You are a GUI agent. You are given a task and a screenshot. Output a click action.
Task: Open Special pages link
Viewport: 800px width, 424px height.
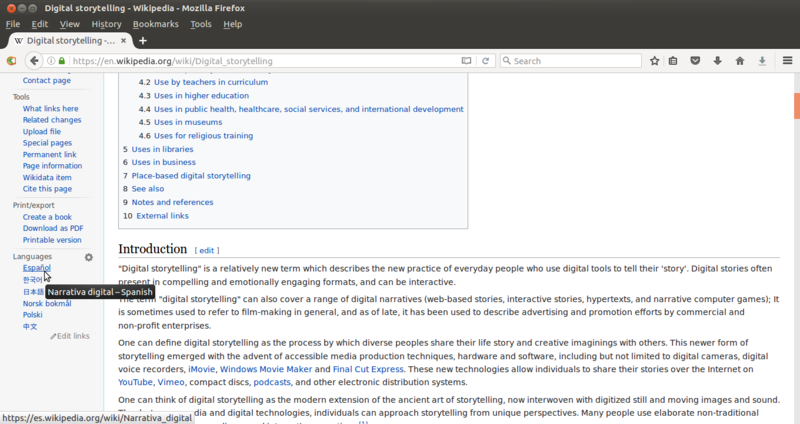point(47,143)
